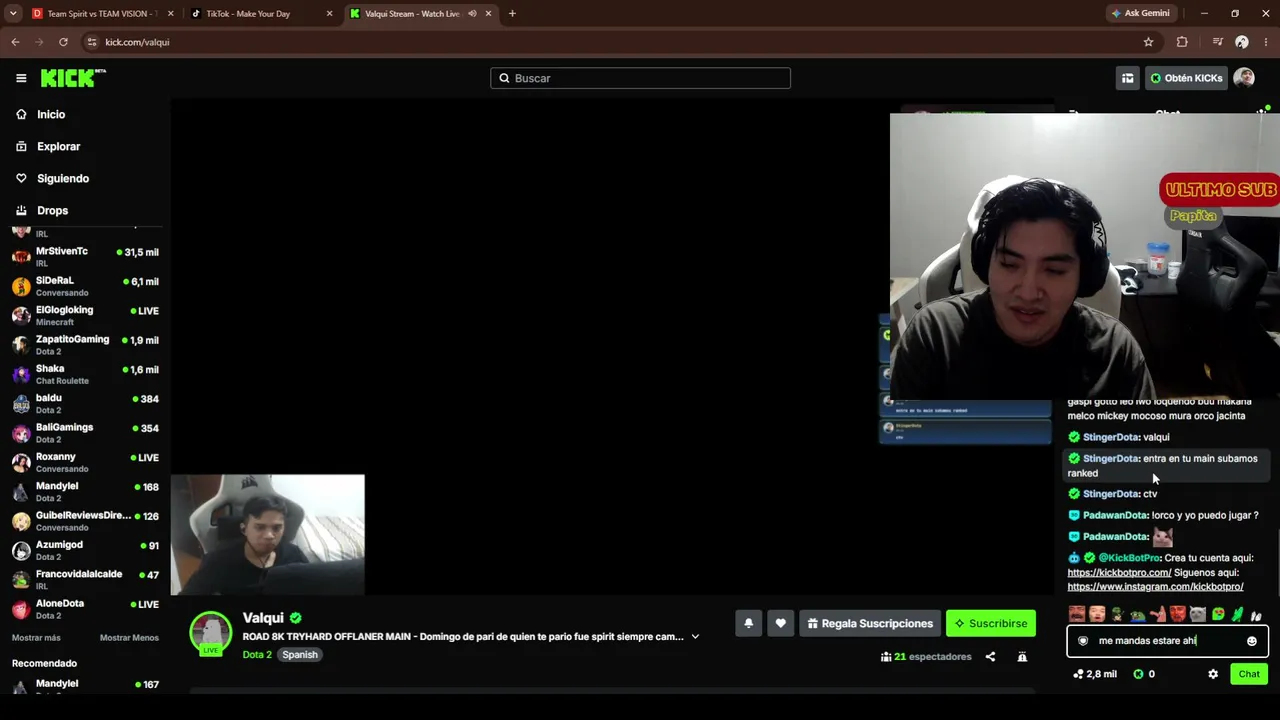The image size is (1280, 720).
Task: Open the media controls icon in browser toolbar
Action: coord(1217,42)
